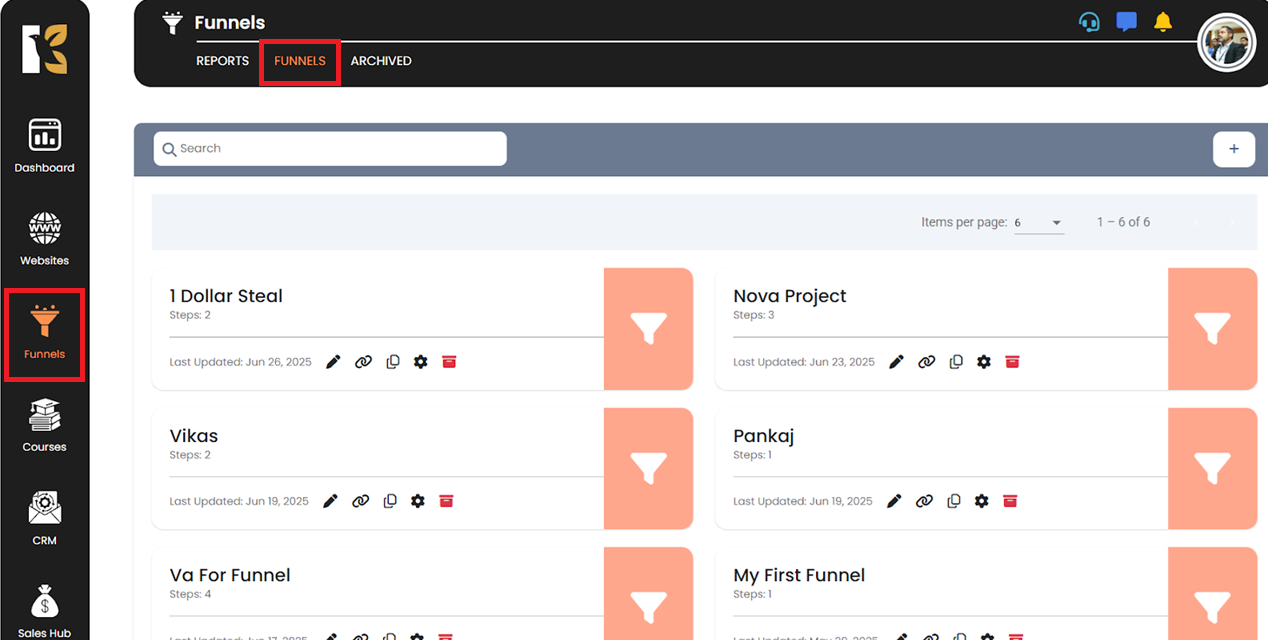Screen dimensions: 1268x640
Task: Open Courses section in the sidebar
Action: tap(44, 425)
